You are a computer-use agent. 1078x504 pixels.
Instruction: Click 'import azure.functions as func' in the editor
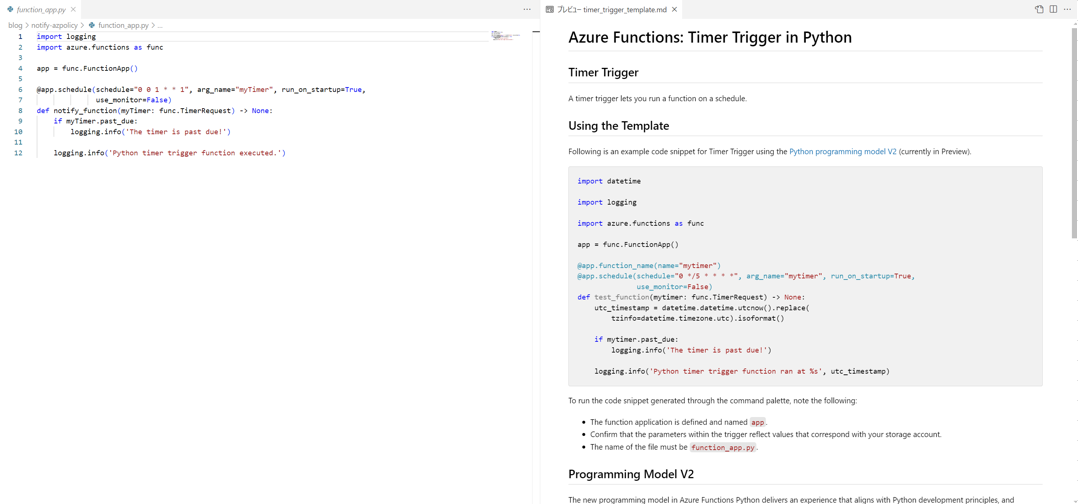(x=100, y=47)
